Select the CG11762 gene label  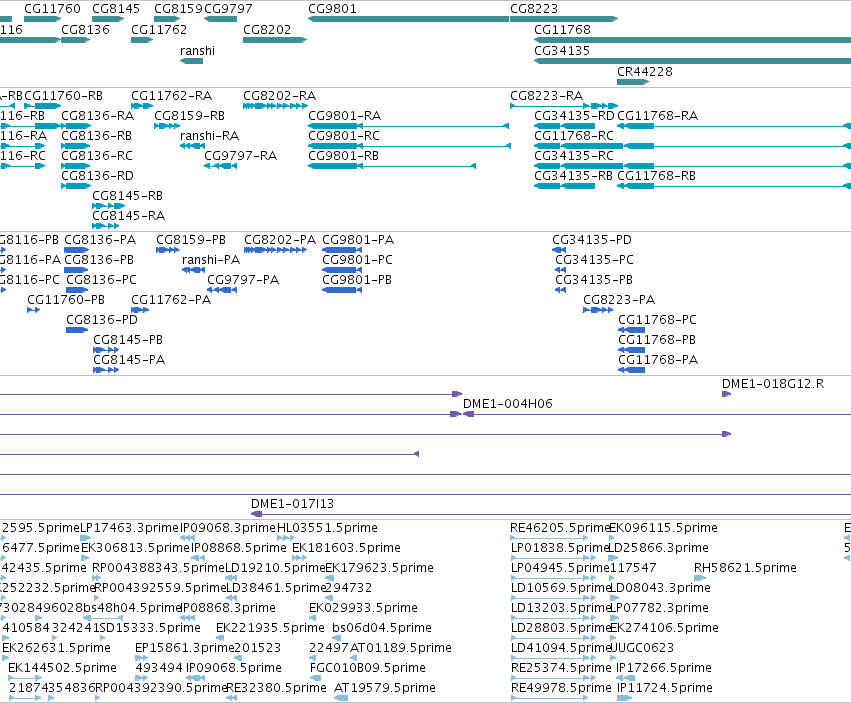pos(159,30)
